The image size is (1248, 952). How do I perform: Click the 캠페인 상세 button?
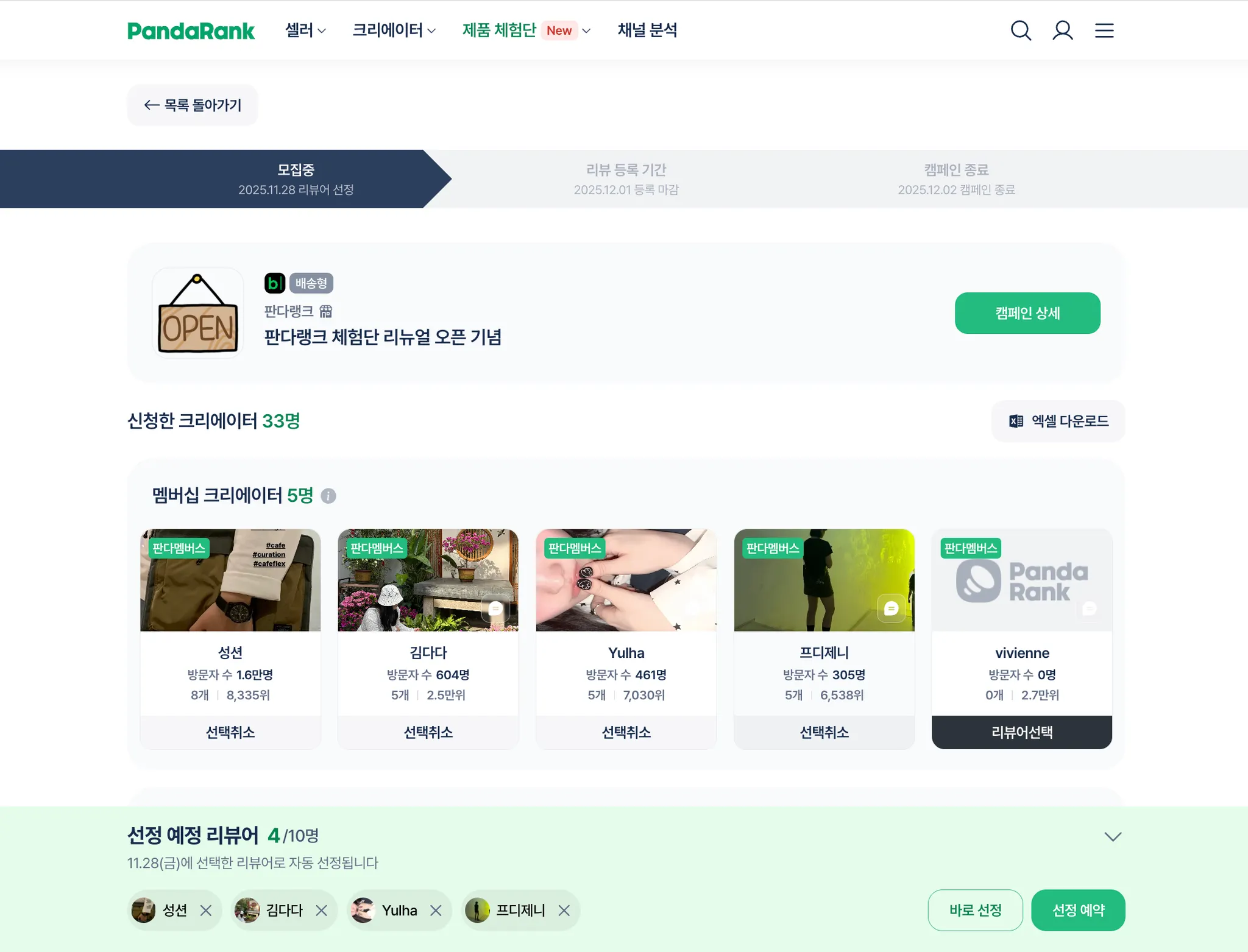(x=1027, y=313)
